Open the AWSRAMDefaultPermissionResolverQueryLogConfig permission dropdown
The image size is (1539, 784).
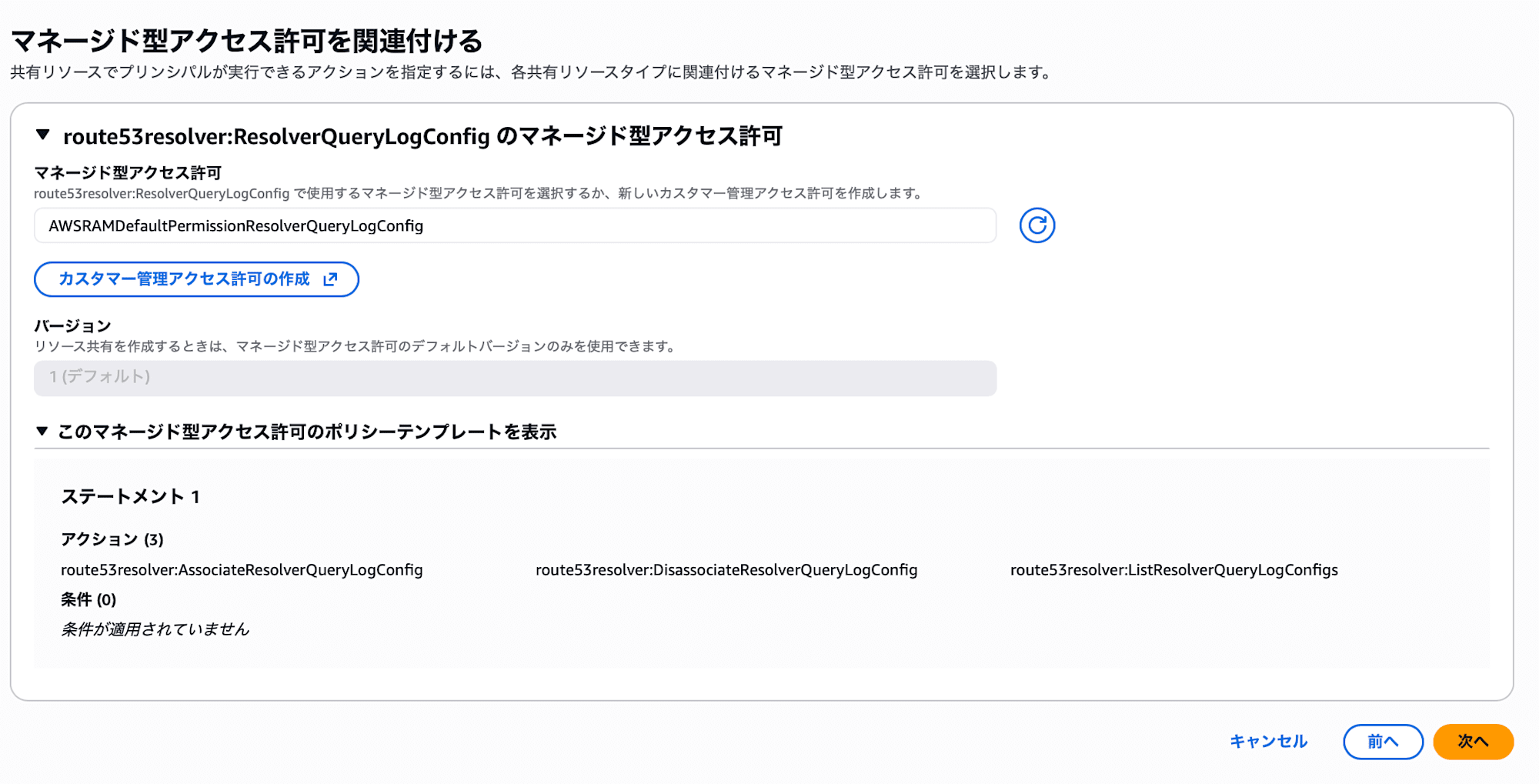coord(514,225)
